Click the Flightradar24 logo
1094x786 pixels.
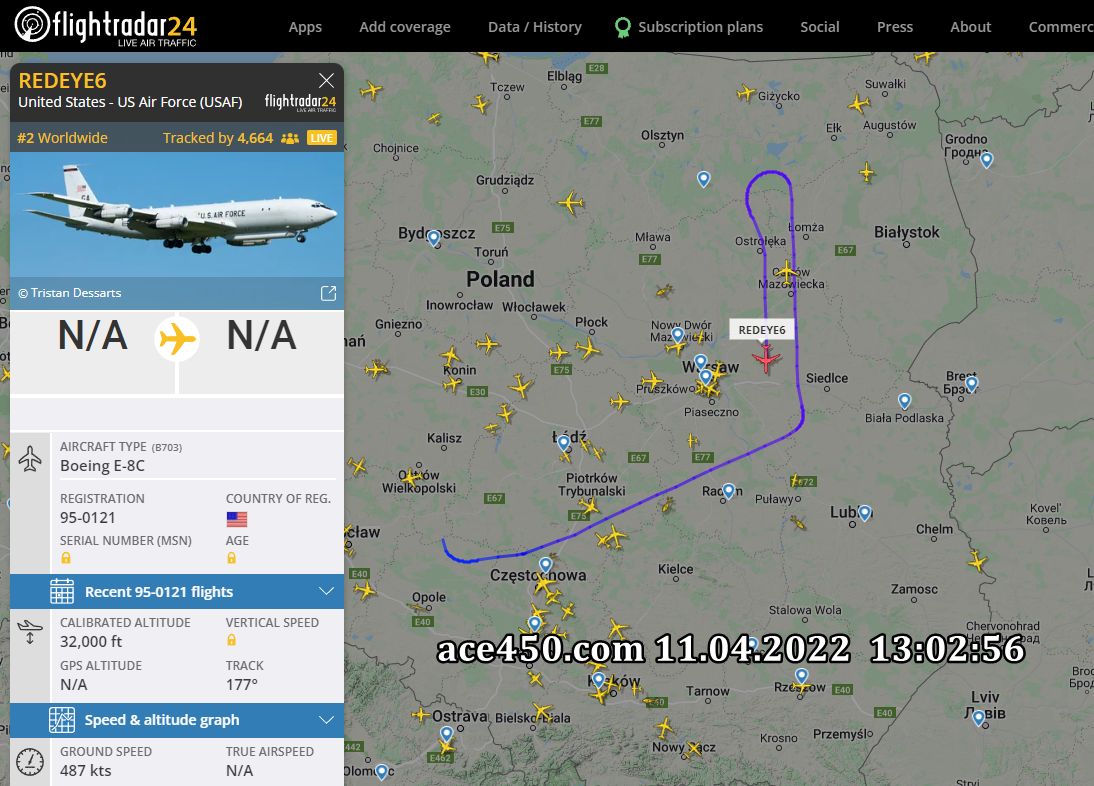point(106,27)
